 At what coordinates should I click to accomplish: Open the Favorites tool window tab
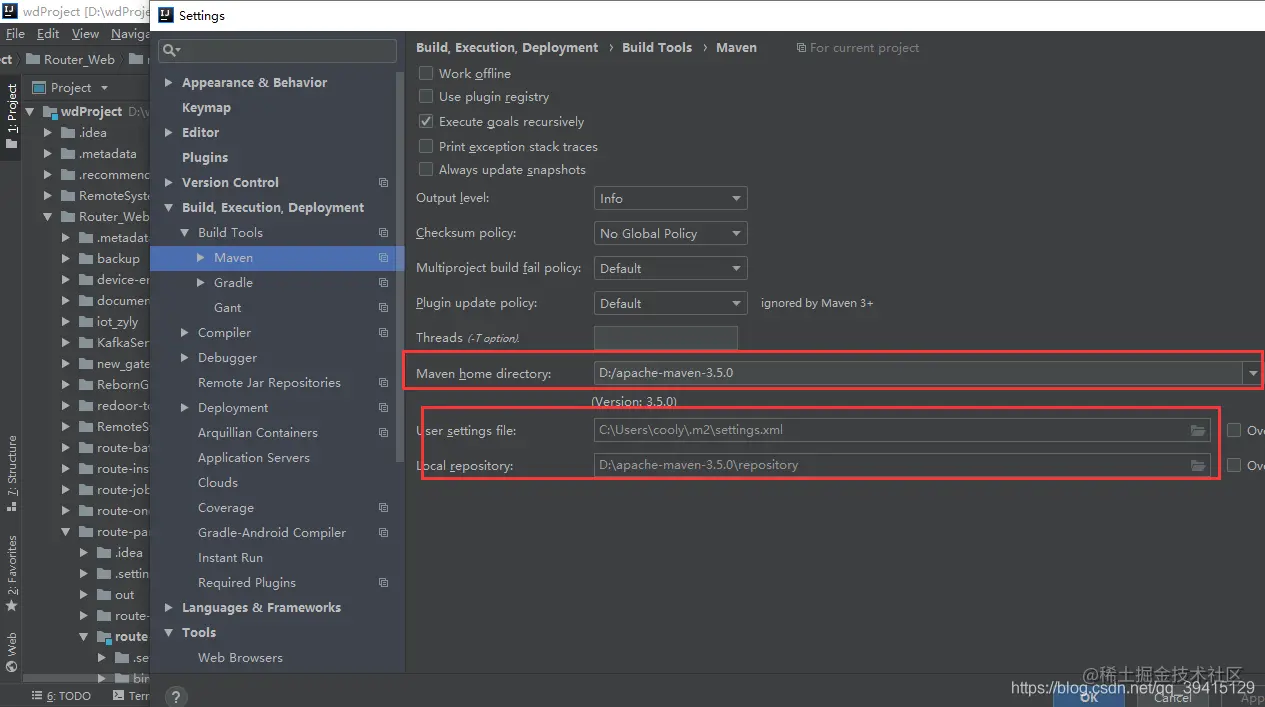pos(12,565)
